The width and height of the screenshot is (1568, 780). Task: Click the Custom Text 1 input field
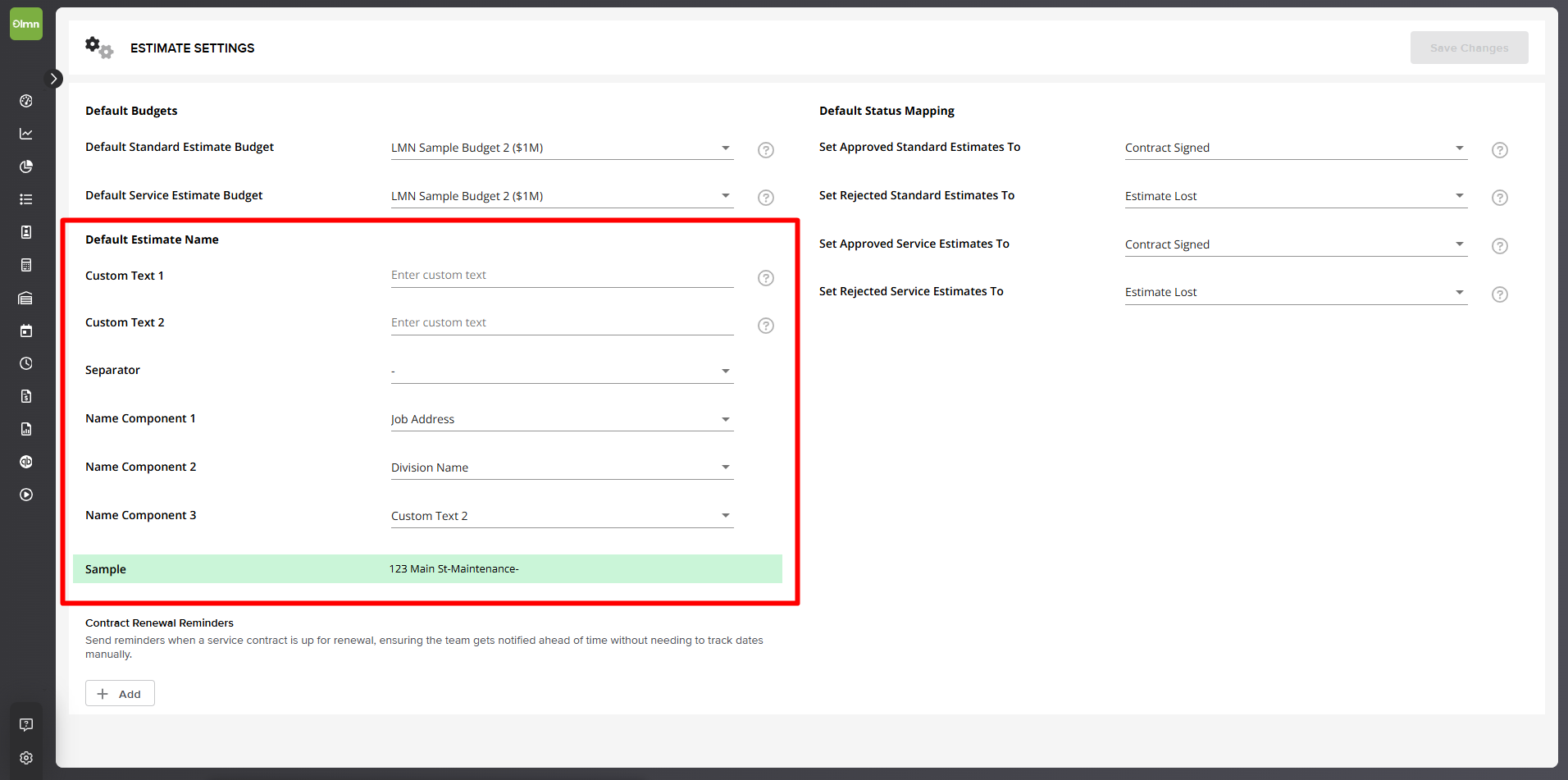pyautogui.click(x=562, y=276)
